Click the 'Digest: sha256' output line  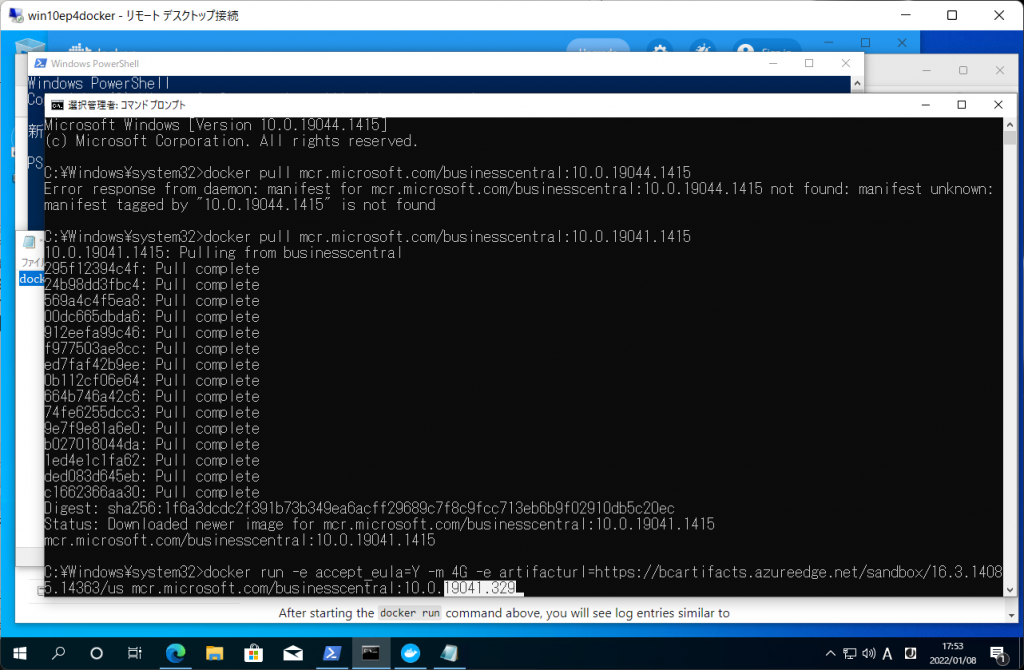coord(359,508)
